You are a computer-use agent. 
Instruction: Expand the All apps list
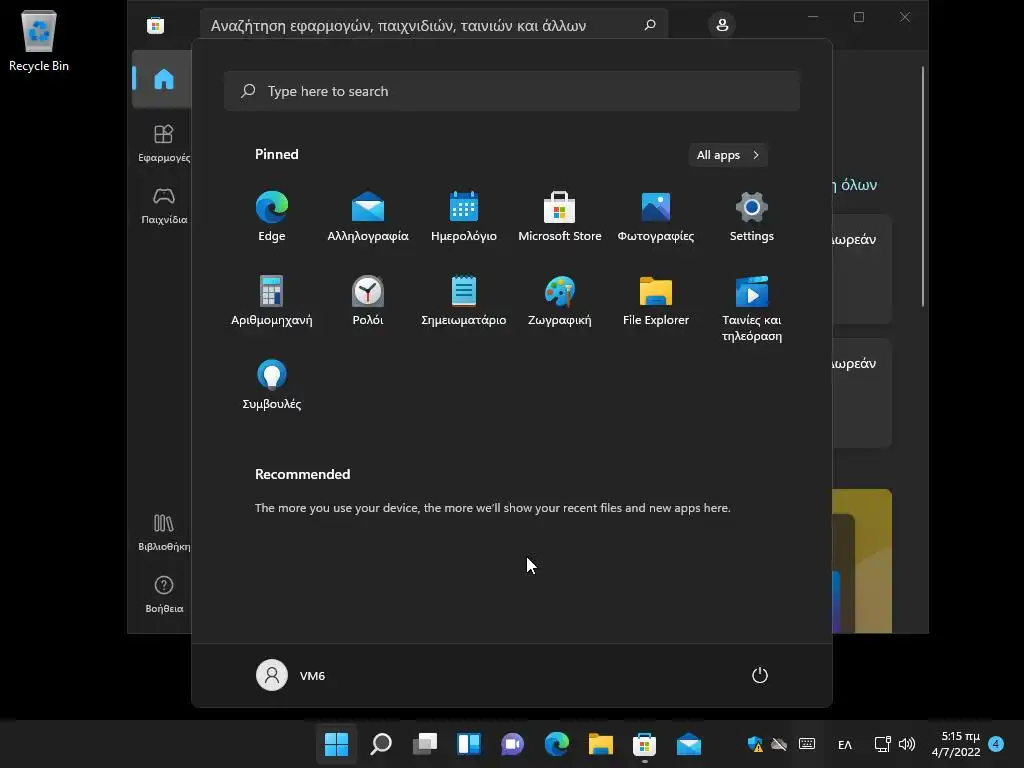(x=728, y=155)
